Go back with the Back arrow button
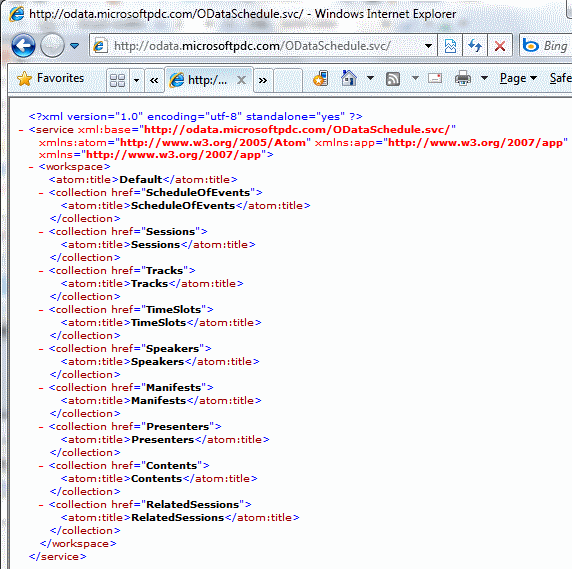Viewport: 572px width, 569px height. [23, 46]
